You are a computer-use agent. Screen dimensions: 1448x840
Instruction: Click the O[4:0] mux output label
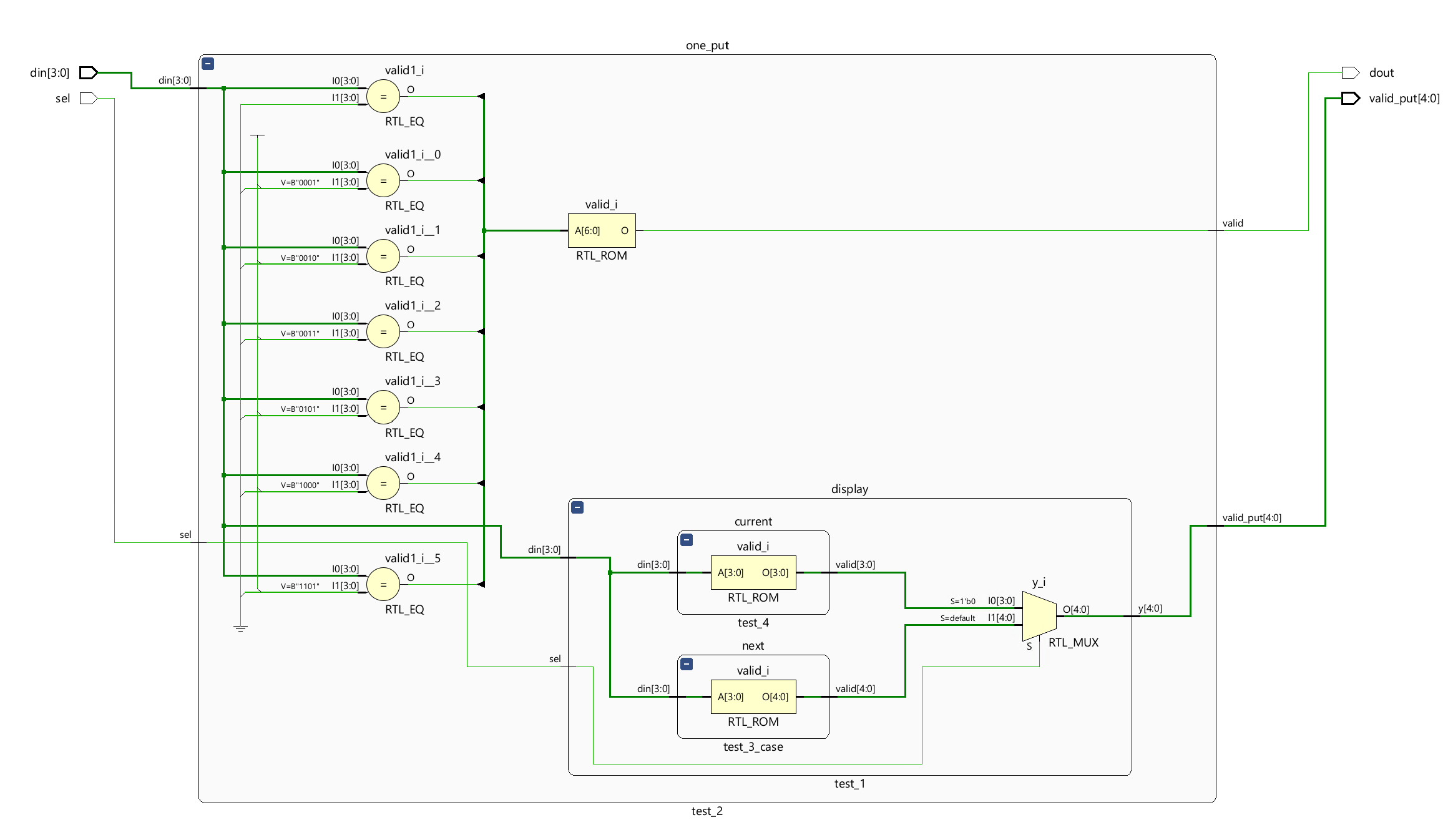tap(1076, 609)
